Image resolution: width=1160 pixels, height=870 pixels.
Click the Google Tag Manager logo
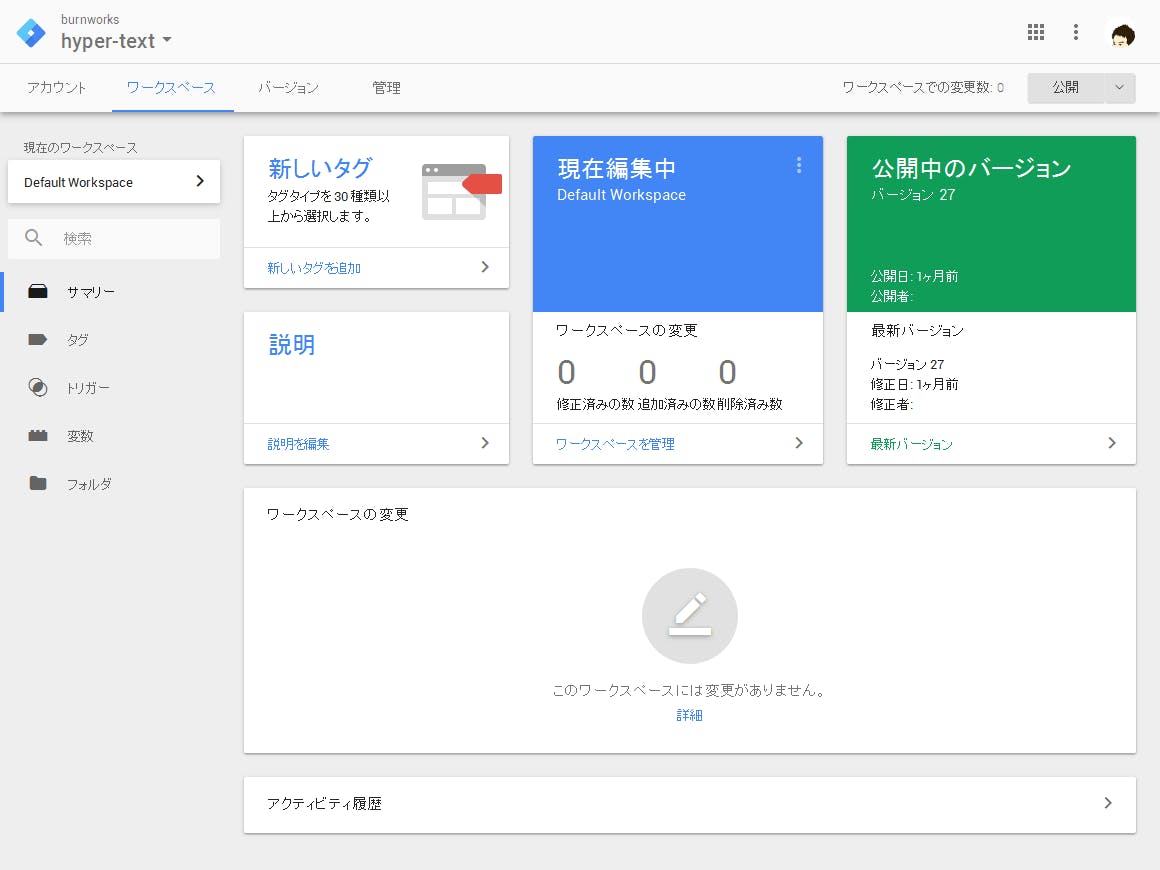31,32
